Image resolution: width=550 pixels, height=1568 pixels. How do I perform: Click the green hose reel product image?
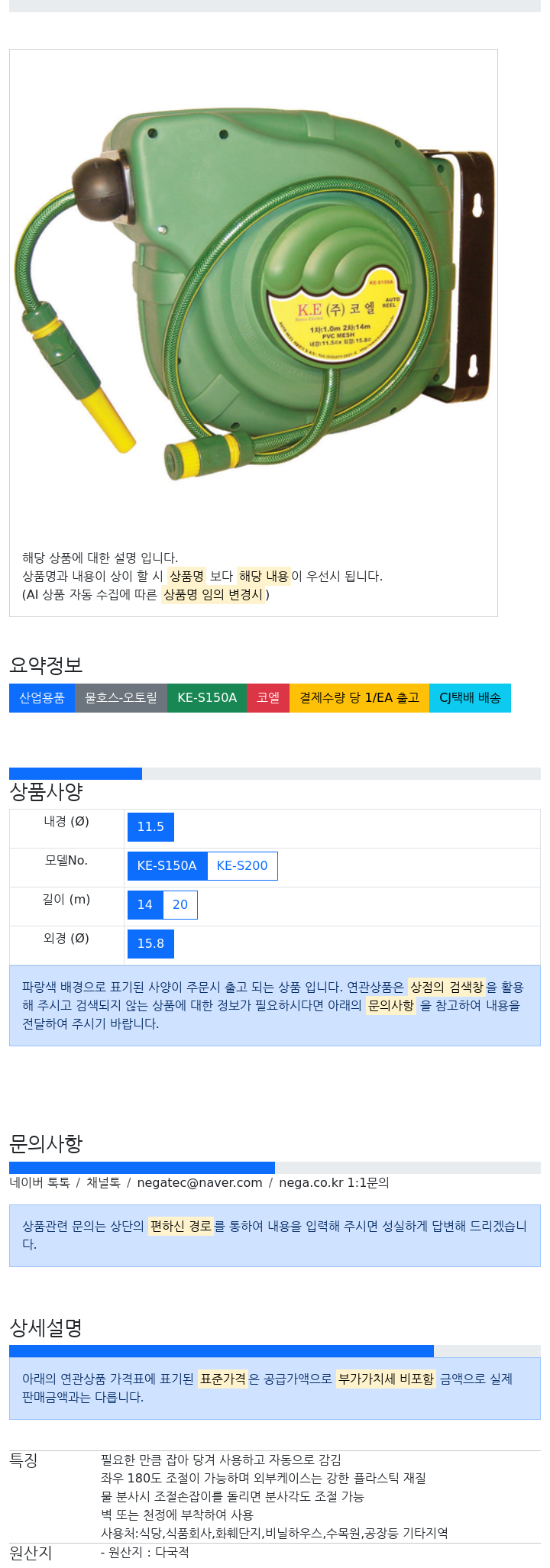click(254, 294)
